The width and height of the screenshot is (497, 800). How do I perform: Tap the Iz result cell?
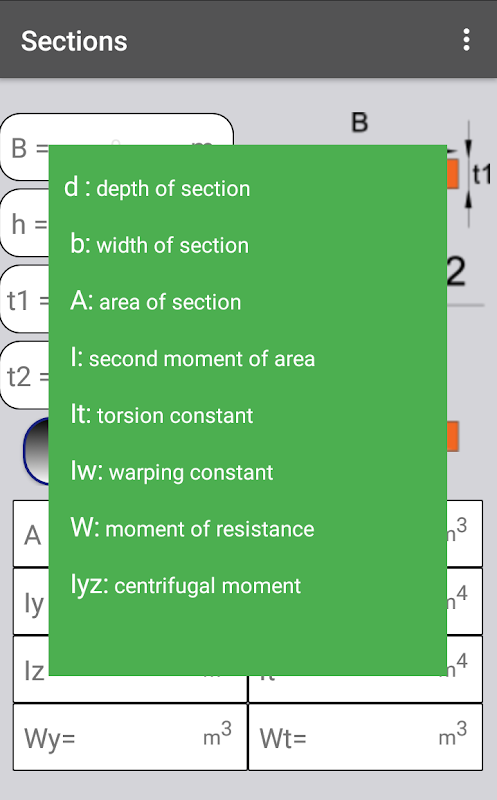[31, 669]
